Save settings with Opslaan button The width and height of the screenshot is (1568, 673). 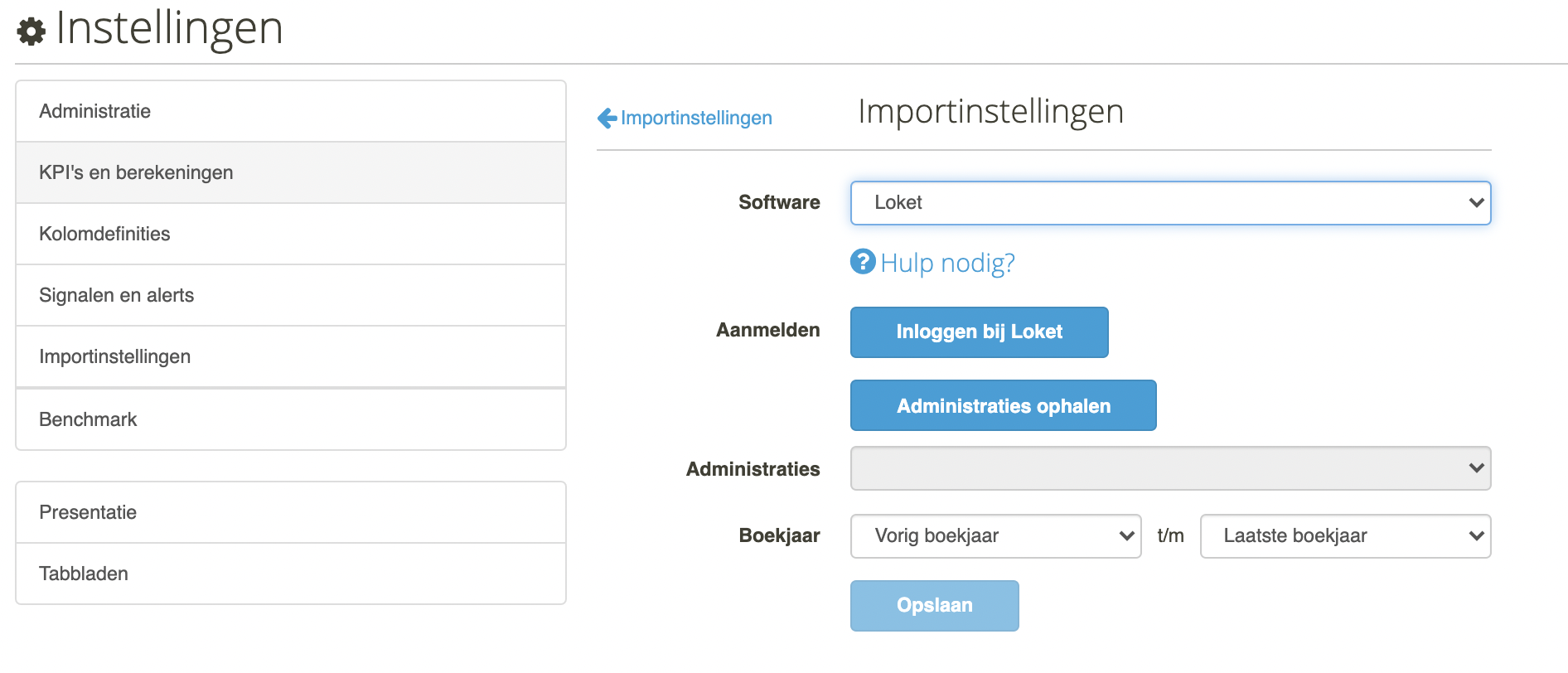pos(934,606)
